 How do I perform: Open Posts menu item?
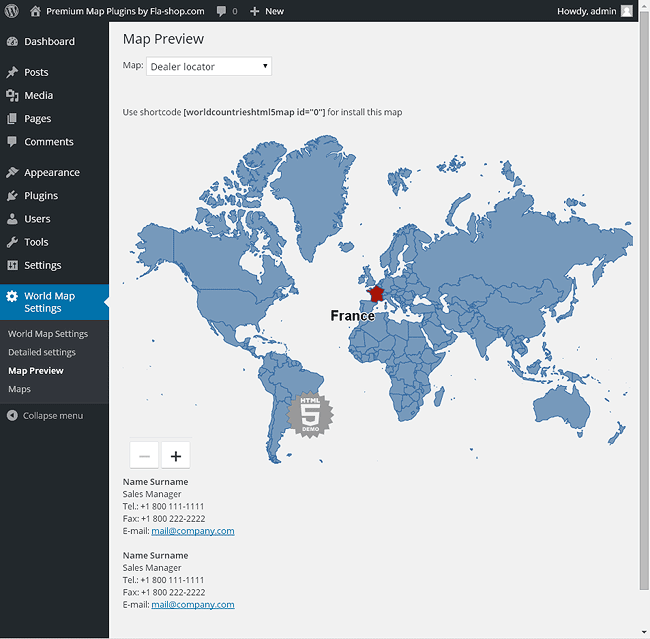(x=54, y=72)
